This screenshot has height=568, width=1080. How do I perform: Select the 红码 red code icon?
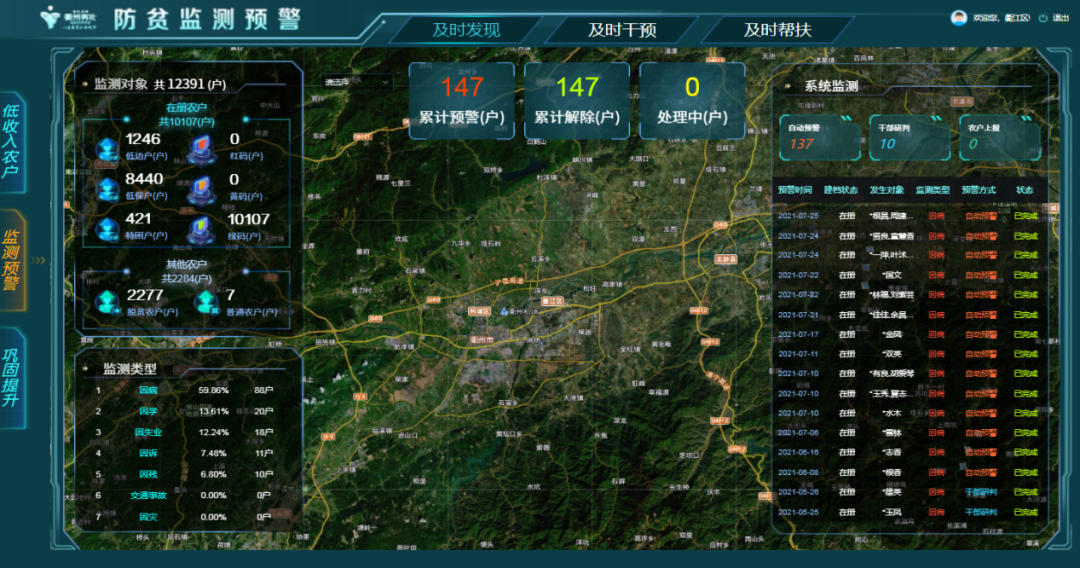[x=201, y=150]
